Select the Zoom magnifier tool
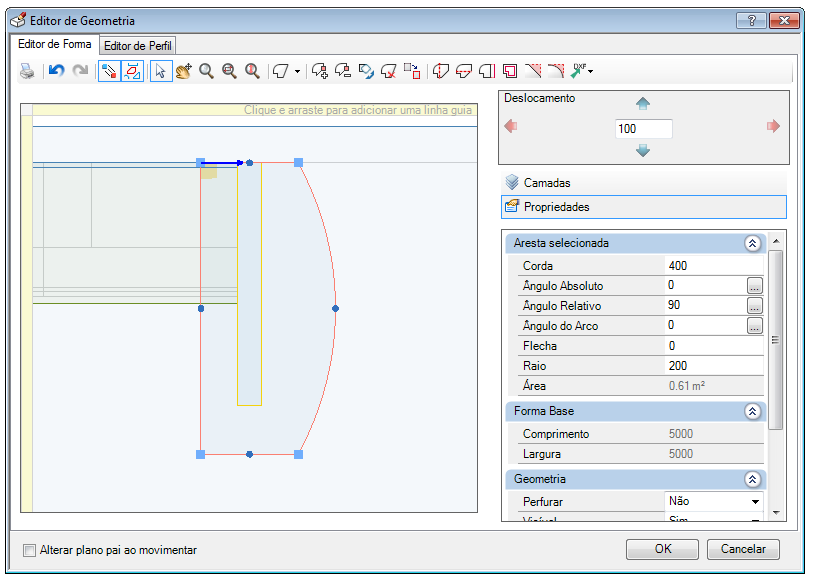This screenshot has width=814, height=578. coord(207,71)
